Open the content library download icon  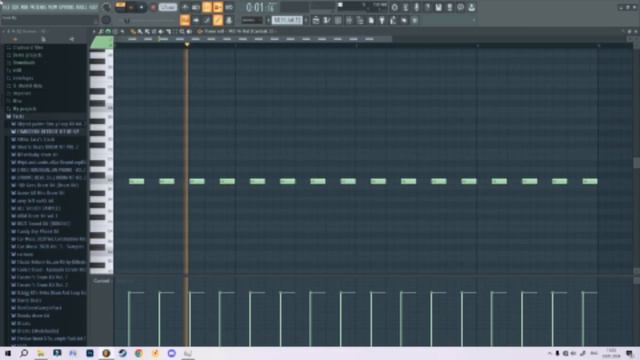[471, 7]
